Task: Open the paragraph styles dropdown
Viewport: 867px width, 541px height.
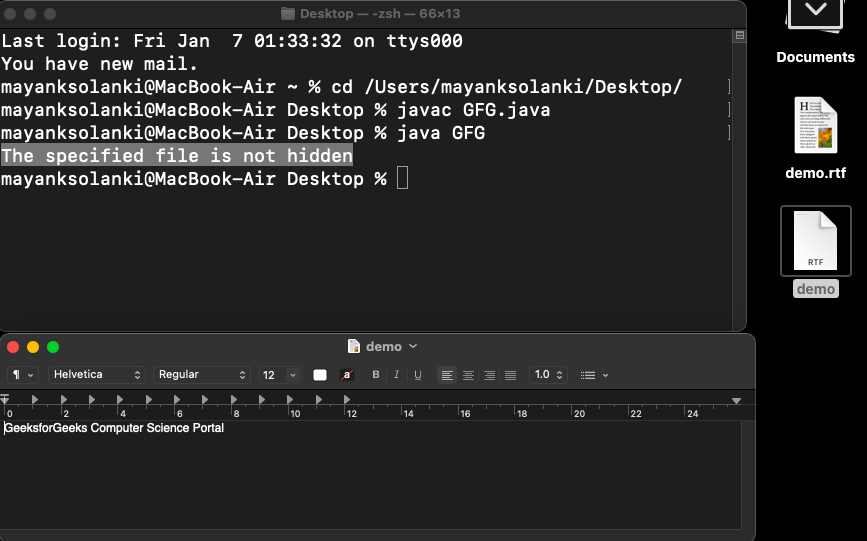Action: [23, 375]
